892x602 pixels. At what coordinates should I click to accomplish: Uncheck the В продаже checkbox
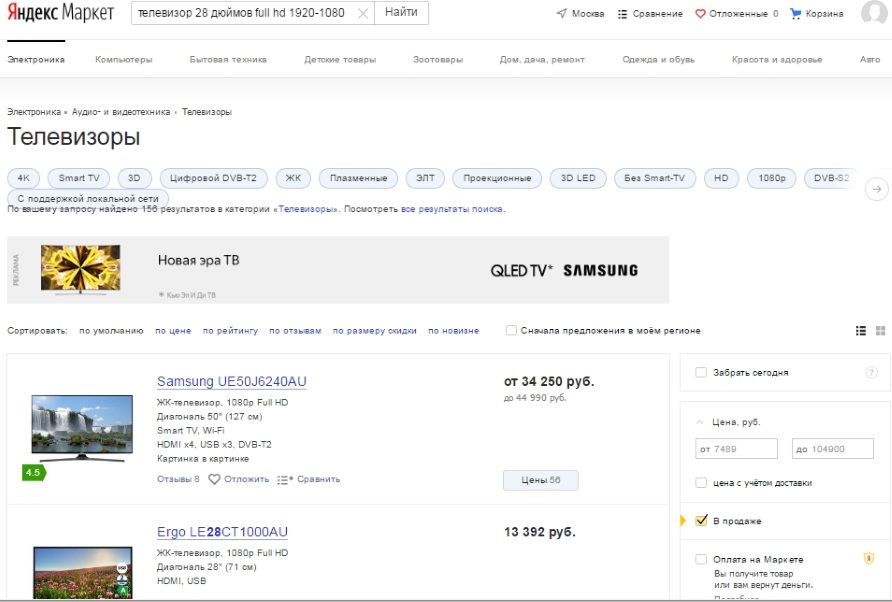(701, 520)
